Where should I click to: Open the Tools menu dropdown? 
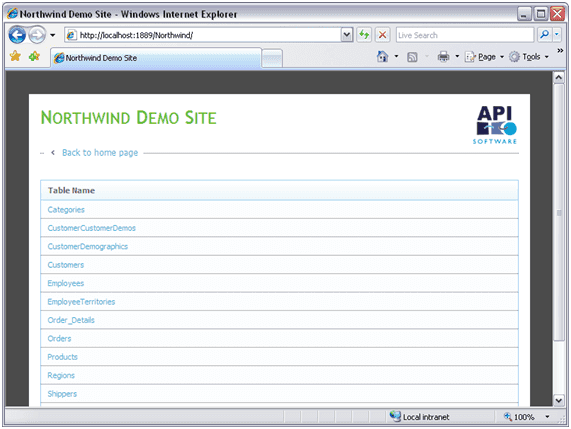tap(529, 57)
